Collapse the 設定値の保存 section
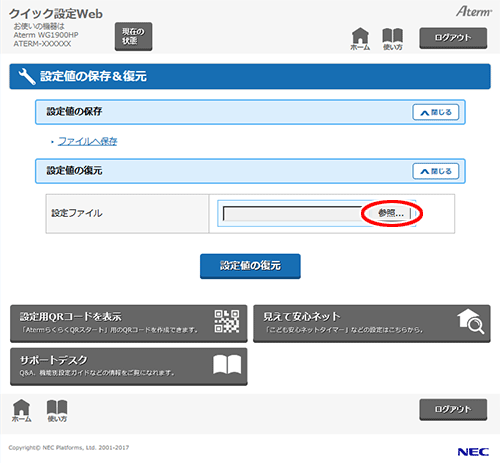 [x=436, y=112]
